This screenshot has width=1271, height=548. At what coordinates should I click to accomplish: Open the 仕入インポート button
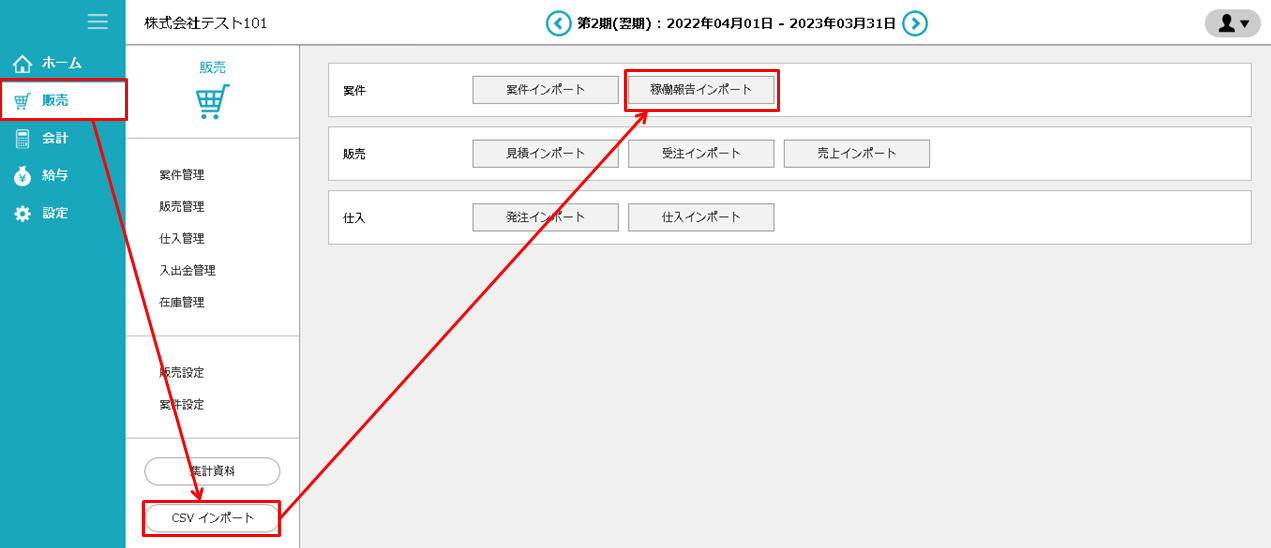[x=701, y=217]
